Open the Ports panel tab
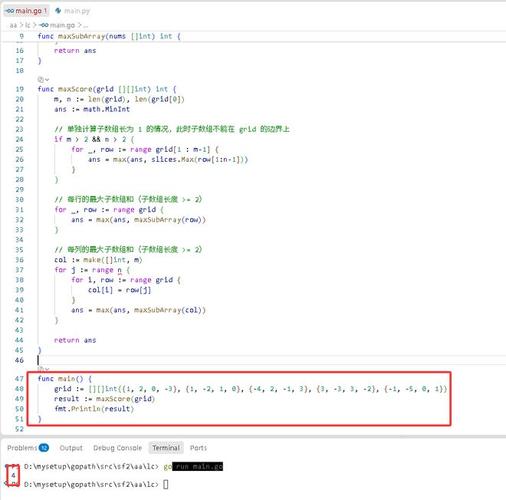Image resolution: width=506 pixels, height=500 pixels. tap(198, 448)
